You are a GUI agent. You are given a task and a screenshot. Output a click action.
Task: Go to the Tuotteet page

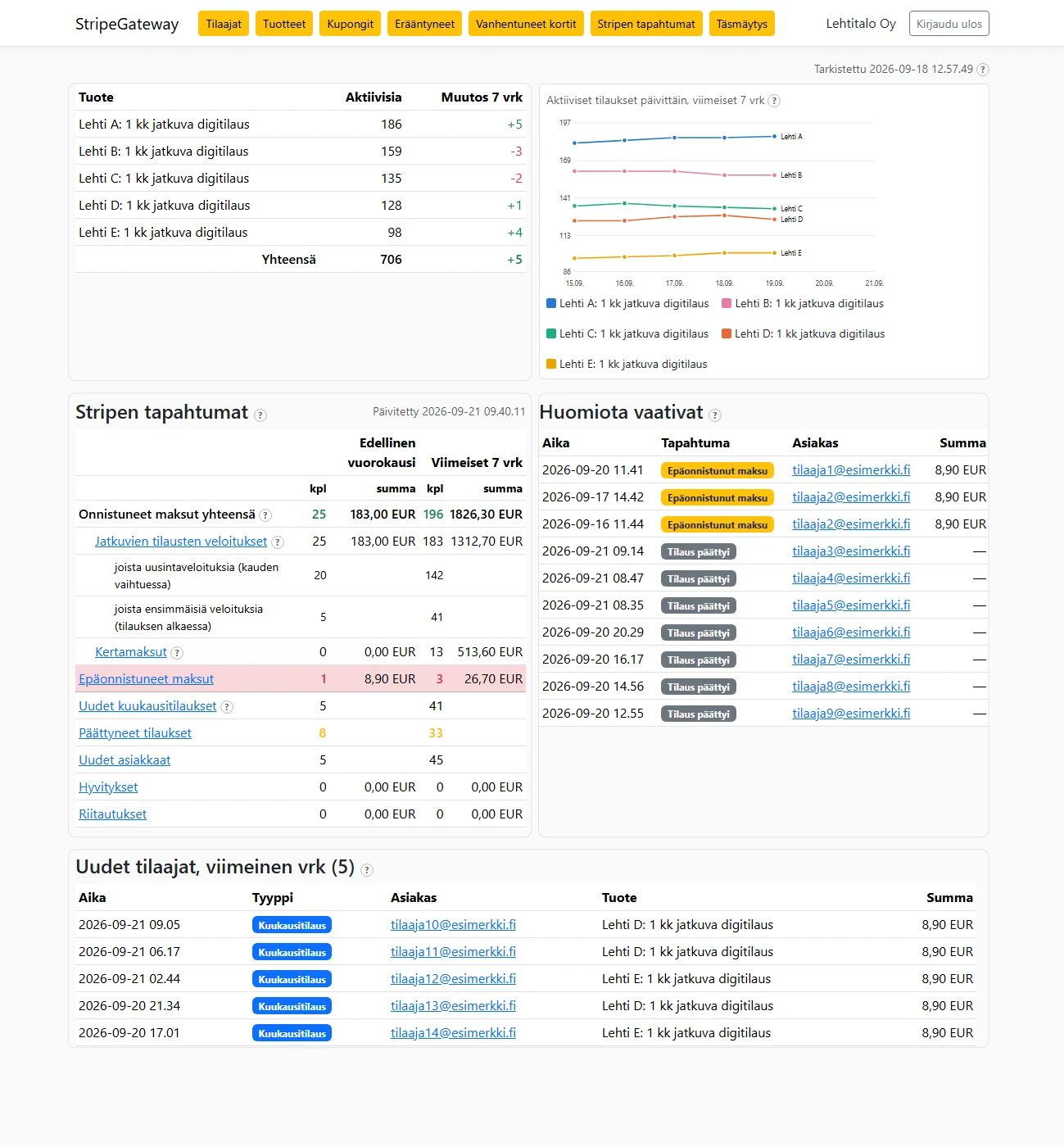[284, 24]
